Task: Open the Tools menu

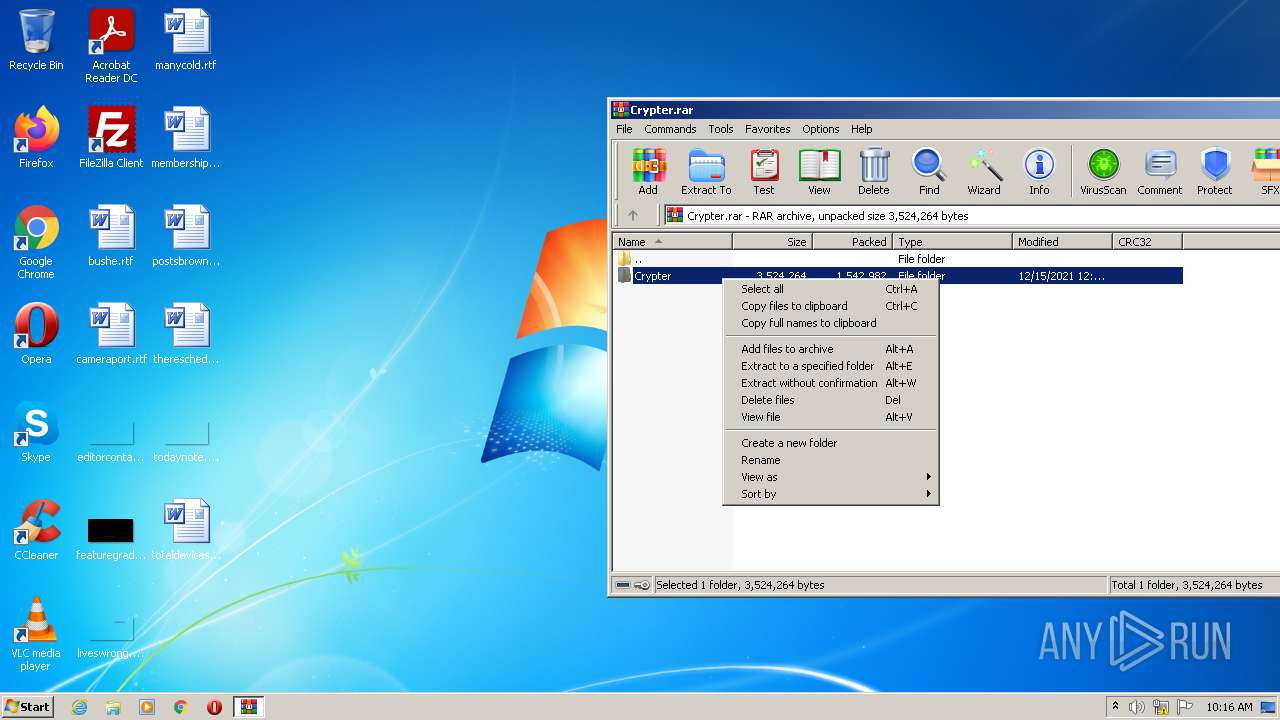Action: click(x=721, y=129)
